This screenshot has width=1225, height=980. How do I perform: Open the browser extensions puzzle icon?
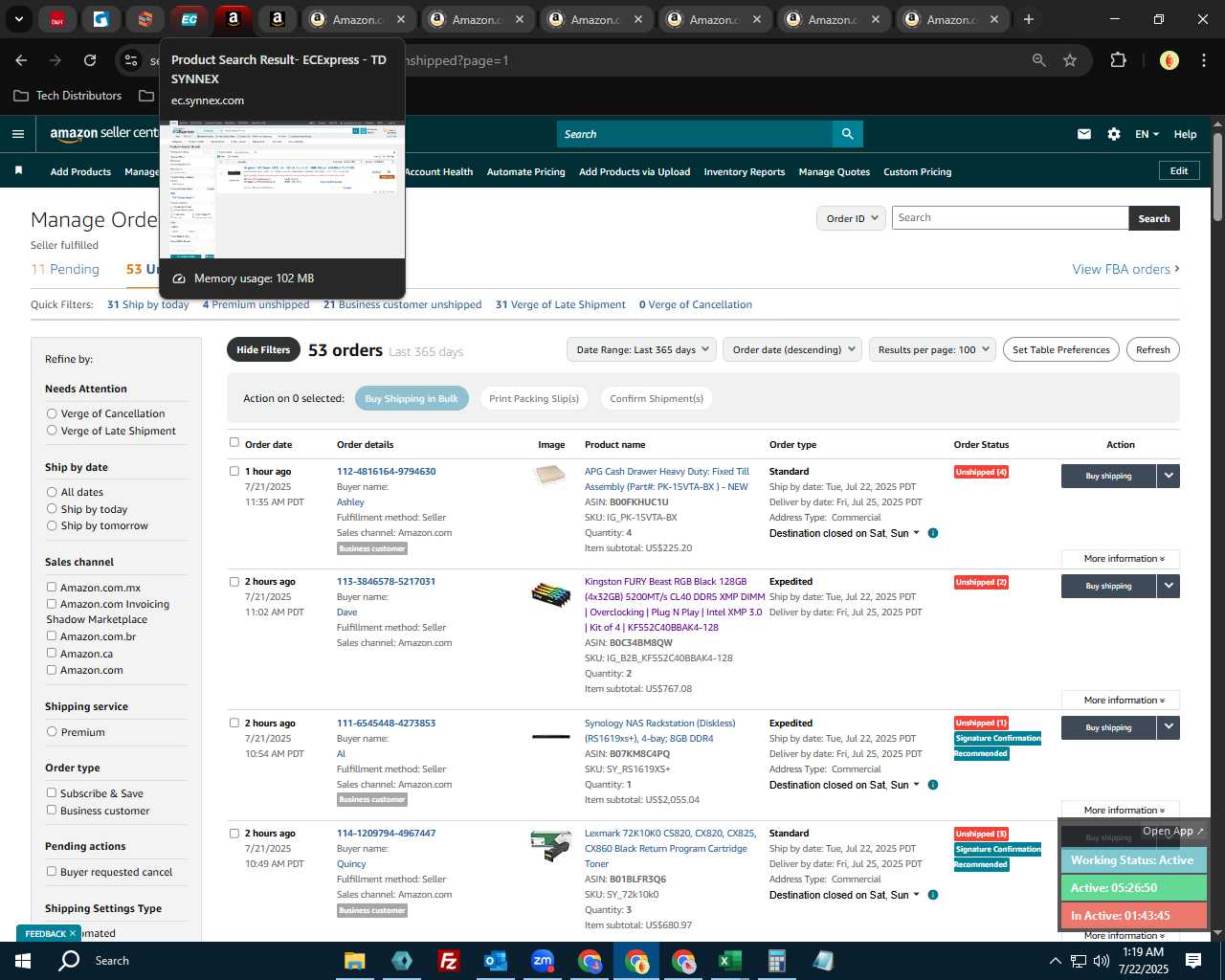pos(1118,60)
